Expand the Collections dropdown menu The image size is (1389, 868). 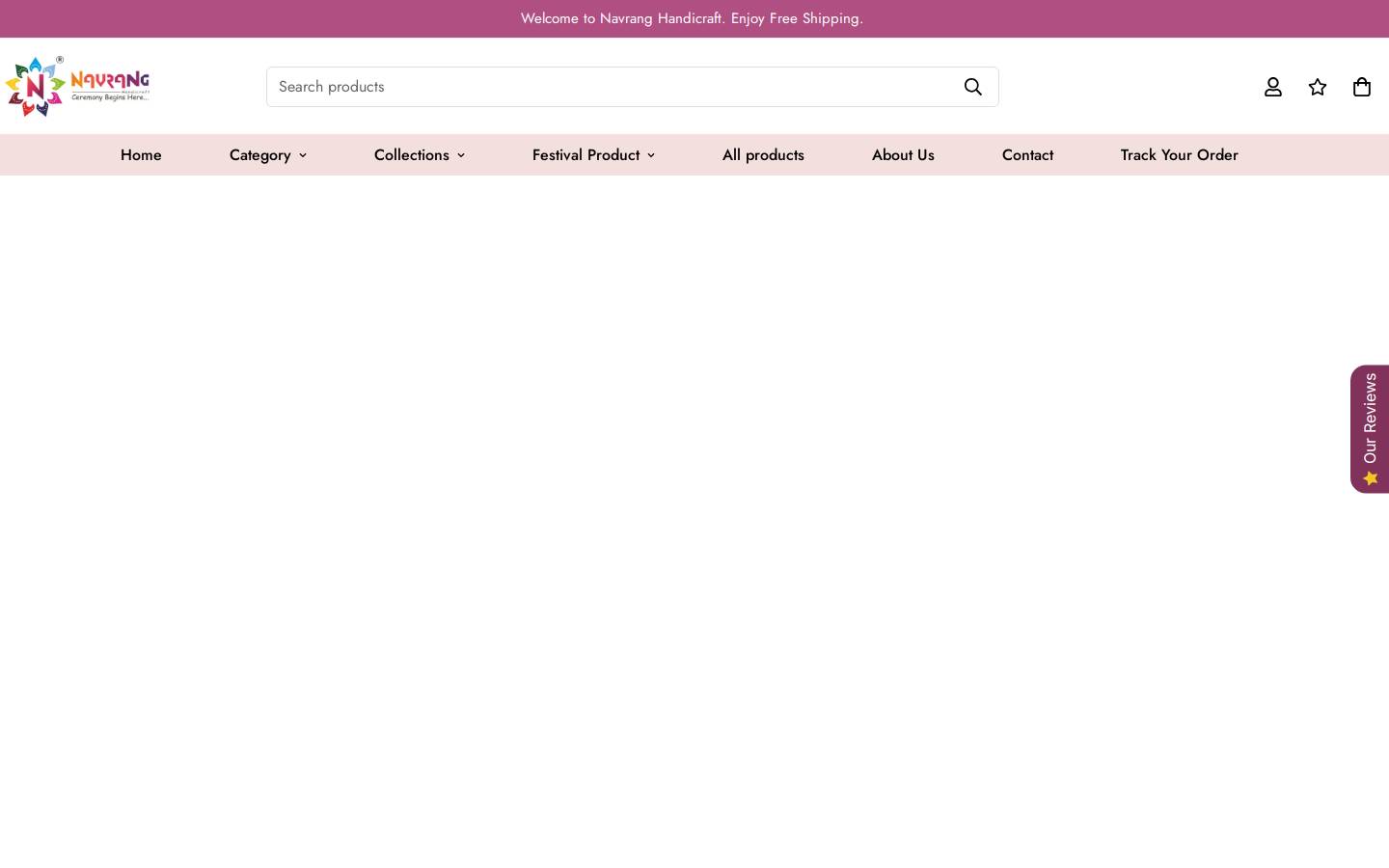420,155
